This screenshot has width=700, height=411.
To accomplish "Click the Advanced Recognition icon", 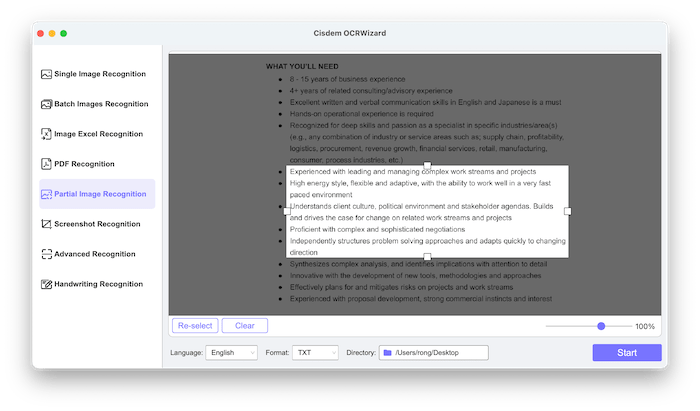I will pyautogui.click(x=46, y=254).
